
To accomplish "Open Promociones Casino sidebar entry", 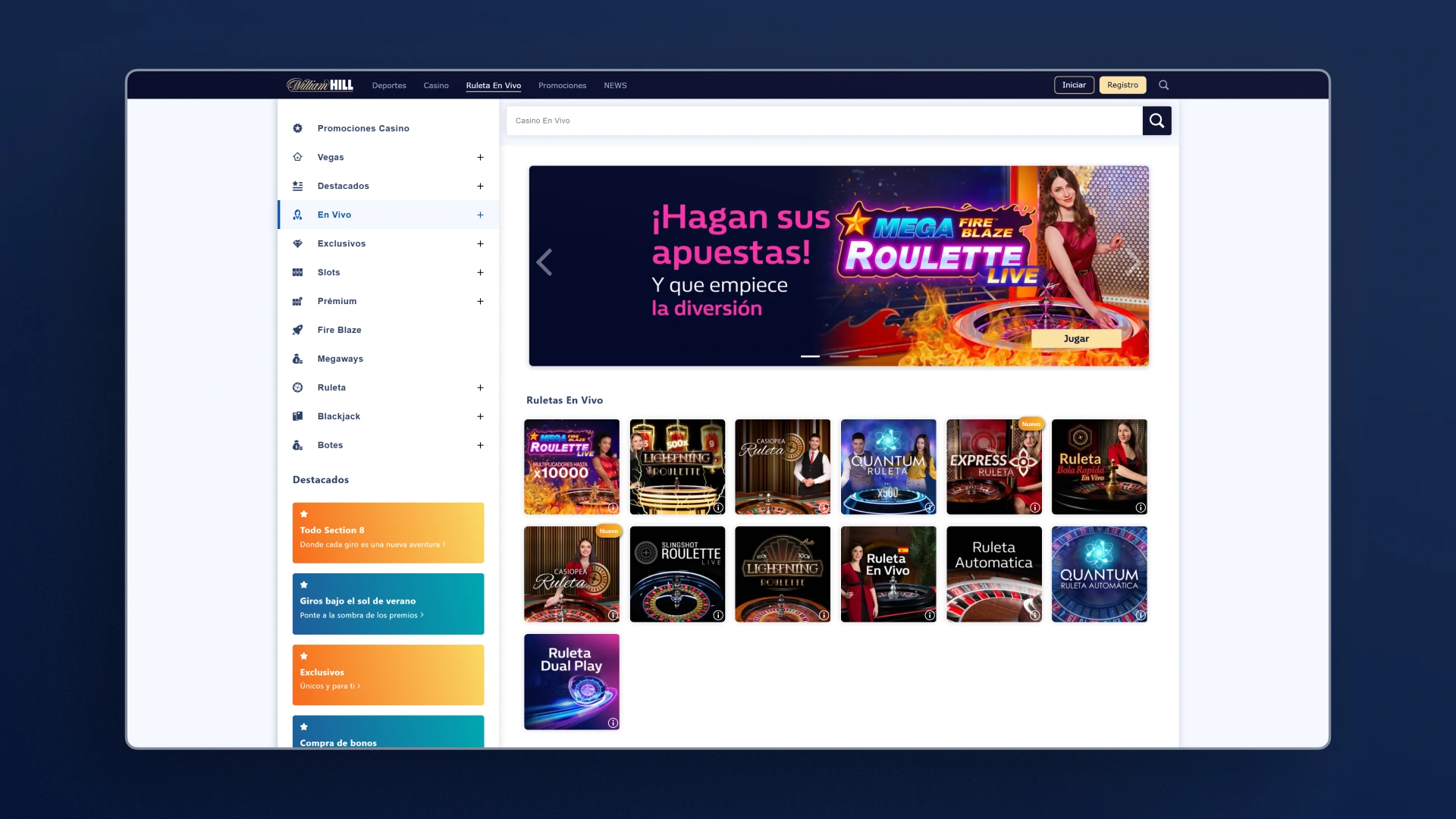I will tap(388, 128).
